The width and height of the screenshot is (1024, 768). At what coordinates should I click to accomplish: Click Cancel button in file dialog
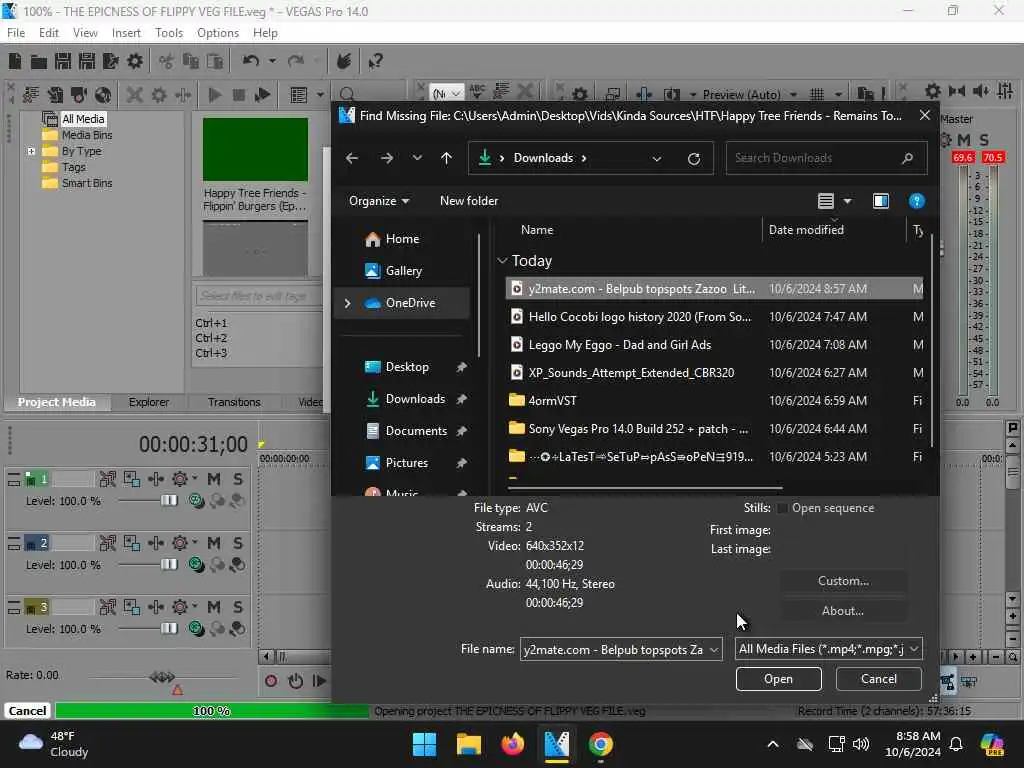coord(879,679)
